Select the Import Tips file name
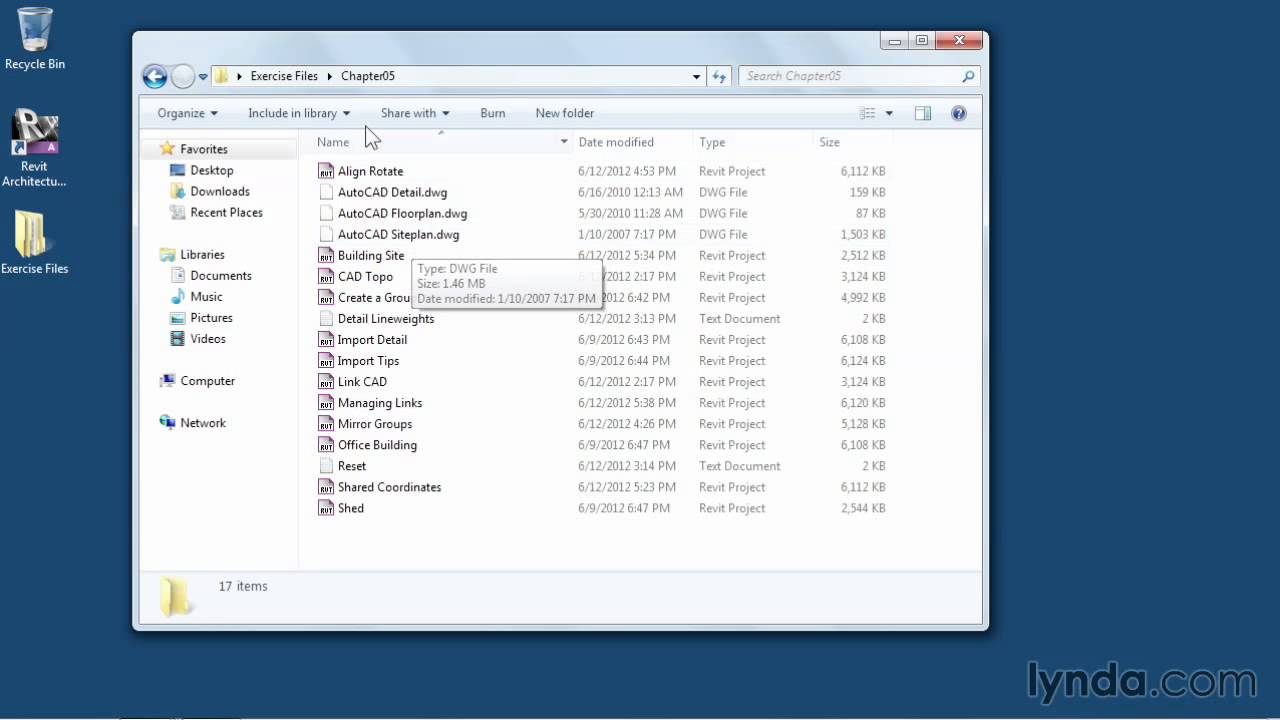This screenshot has height=720, width=1280. tap(368, 360)
